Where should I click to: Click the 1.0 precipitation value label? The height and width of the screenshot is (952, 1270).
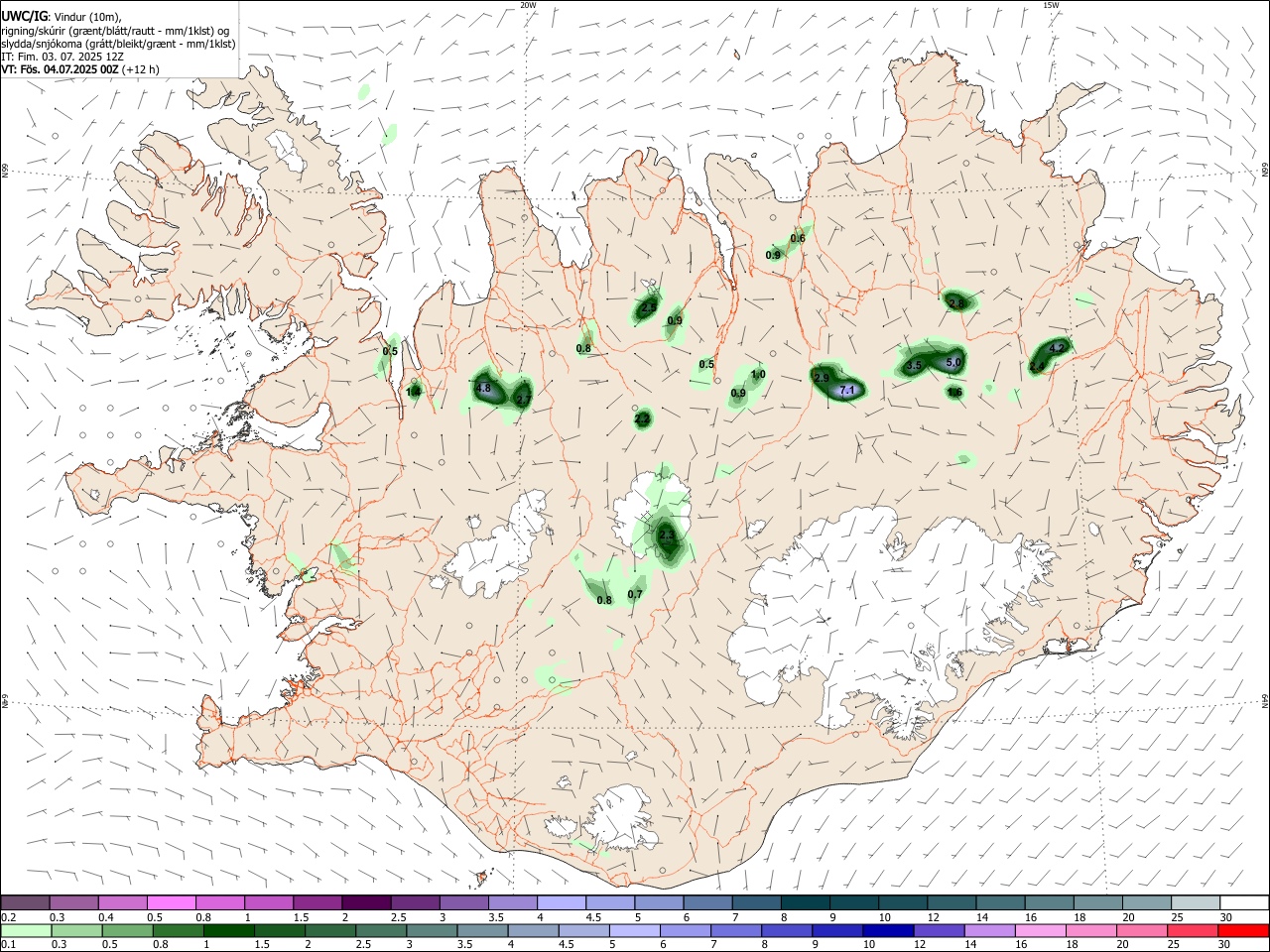coord(758,375)
